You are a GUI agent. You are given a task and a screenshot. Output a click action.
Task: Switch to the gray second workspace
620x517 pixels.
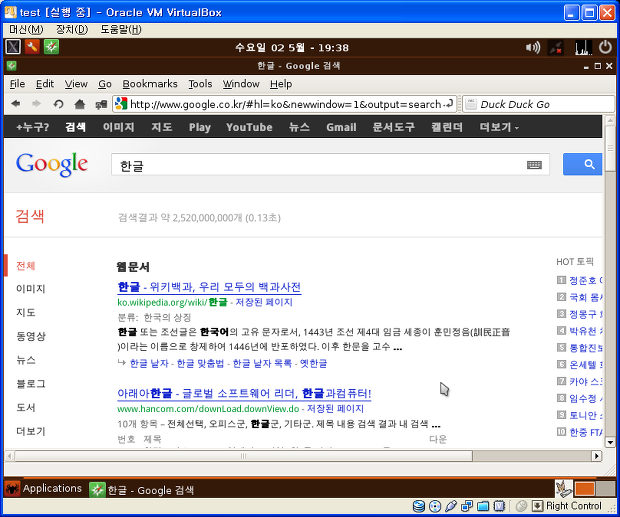(x=605, y=489)
